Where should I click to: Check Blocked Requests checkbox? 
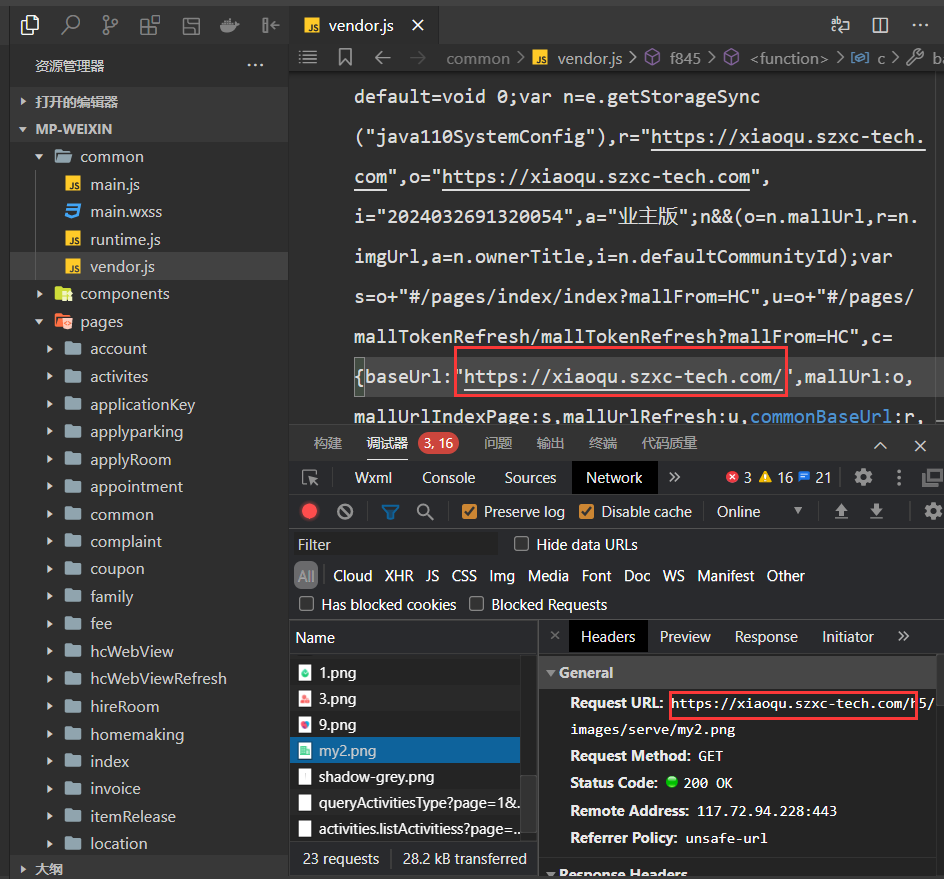coord(476,604)
